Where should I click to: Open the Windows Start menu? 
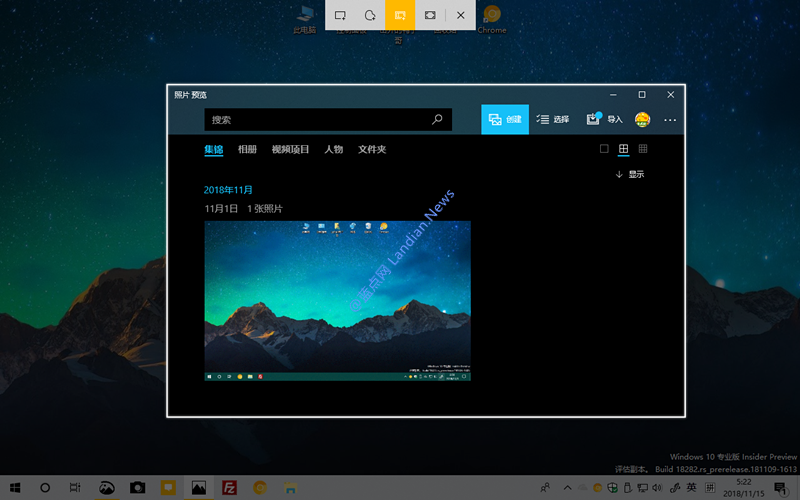point(15,488)
